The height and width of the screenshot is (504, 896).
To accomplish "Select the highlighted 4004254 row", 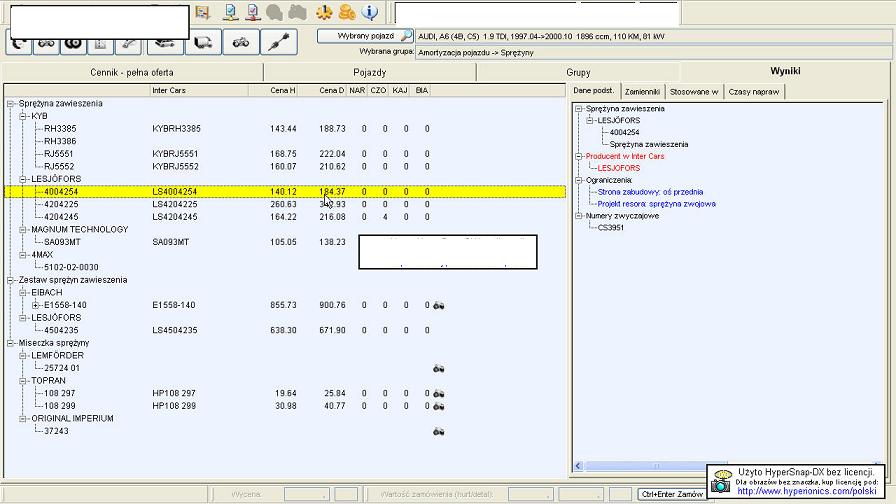I will click(285, 192).
